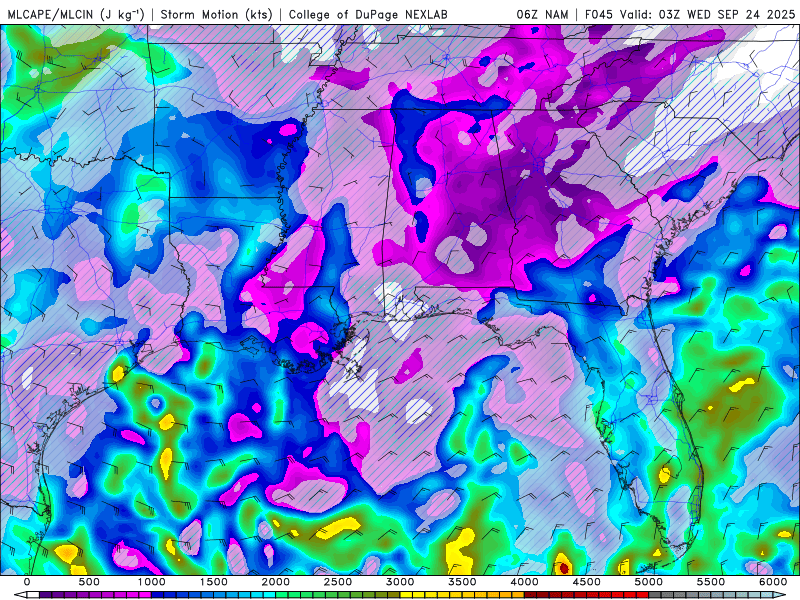This screenshot has height=600, width=800.
Task: Click the Storm Motion (kts) label
Action: (216, 14)
